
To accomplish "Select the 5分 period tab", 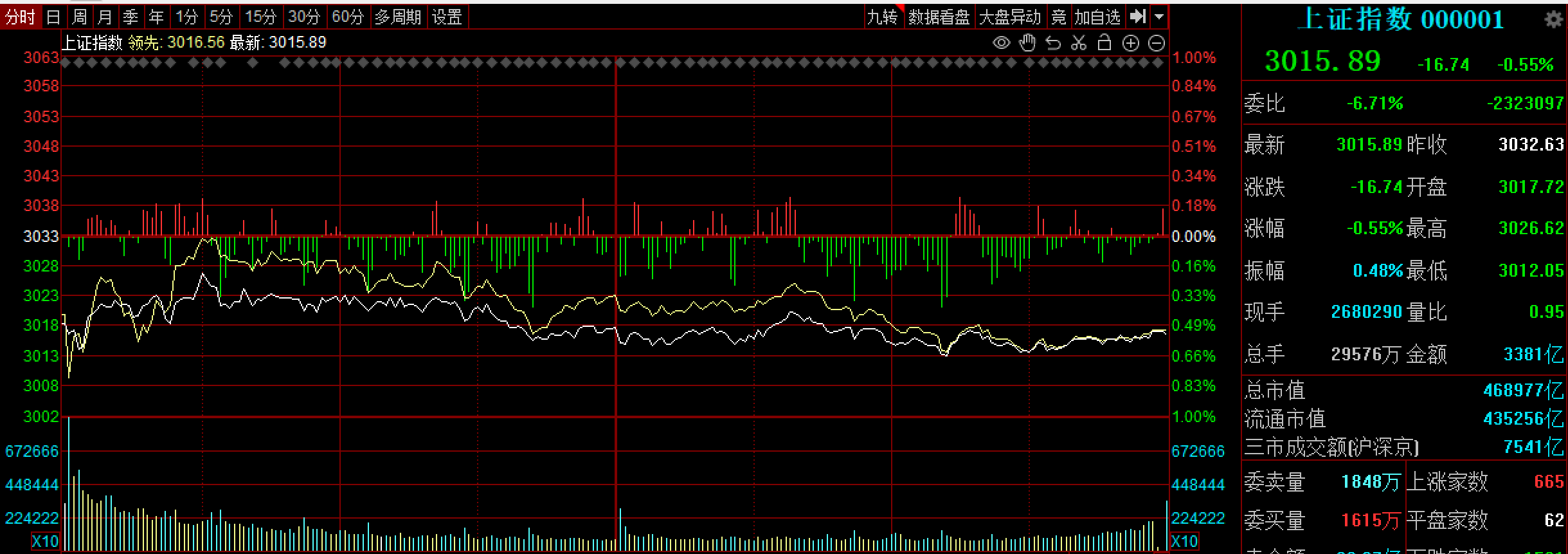I will coord(221,17).
